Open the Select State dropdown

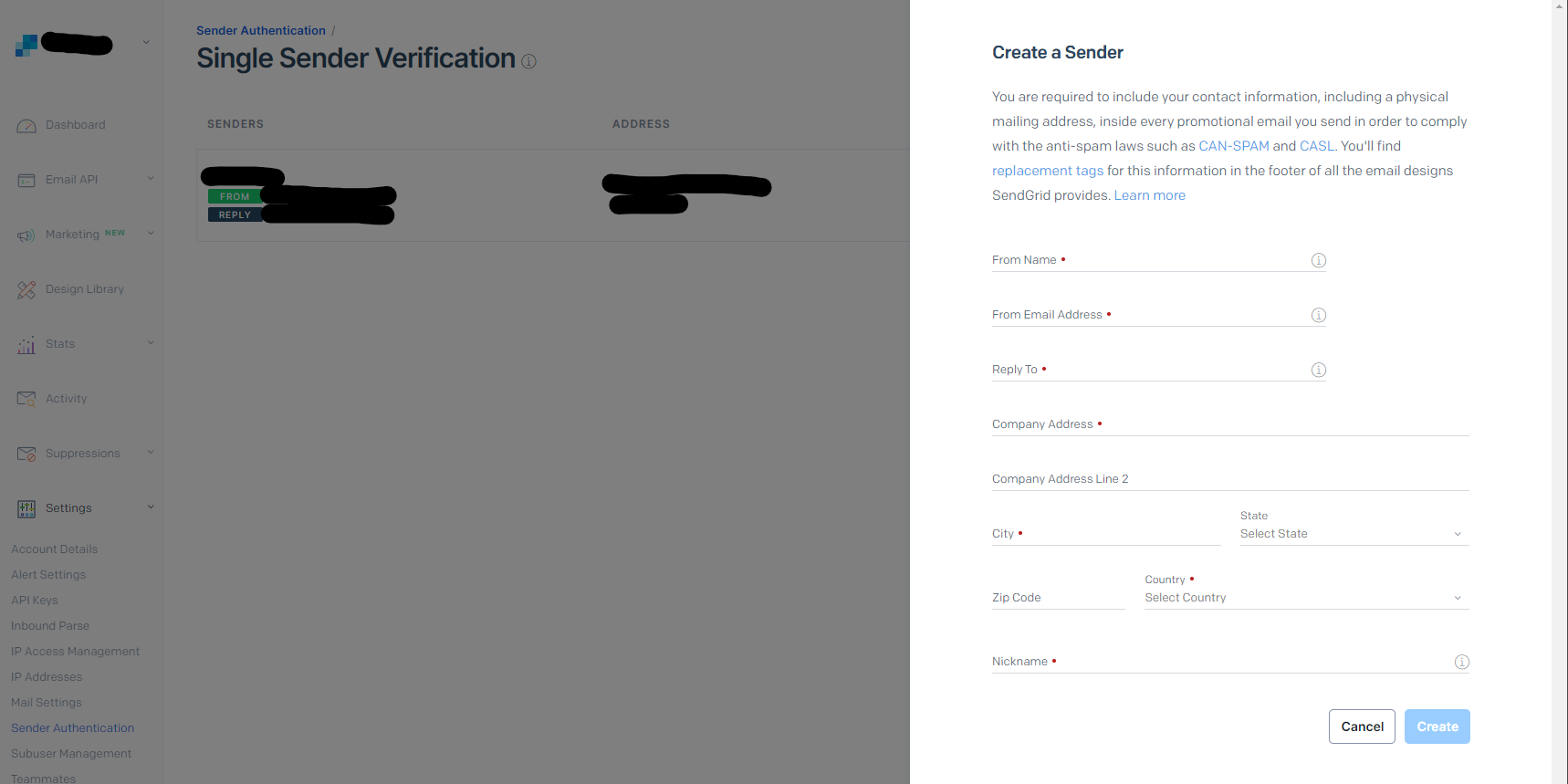(1354, 533)
